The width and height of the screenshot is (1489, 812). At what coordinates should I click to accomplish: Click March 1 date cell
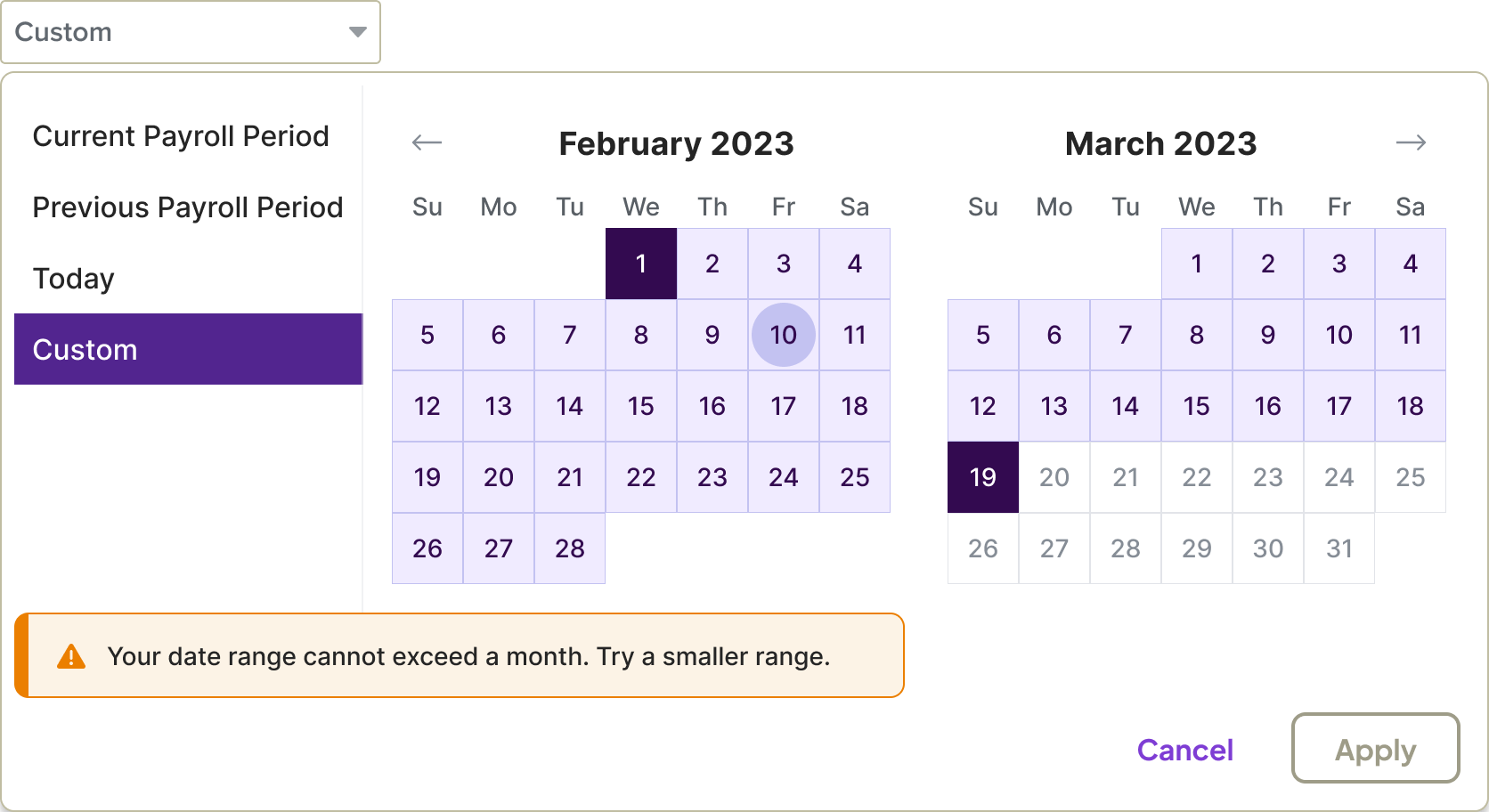point(1197,264)
